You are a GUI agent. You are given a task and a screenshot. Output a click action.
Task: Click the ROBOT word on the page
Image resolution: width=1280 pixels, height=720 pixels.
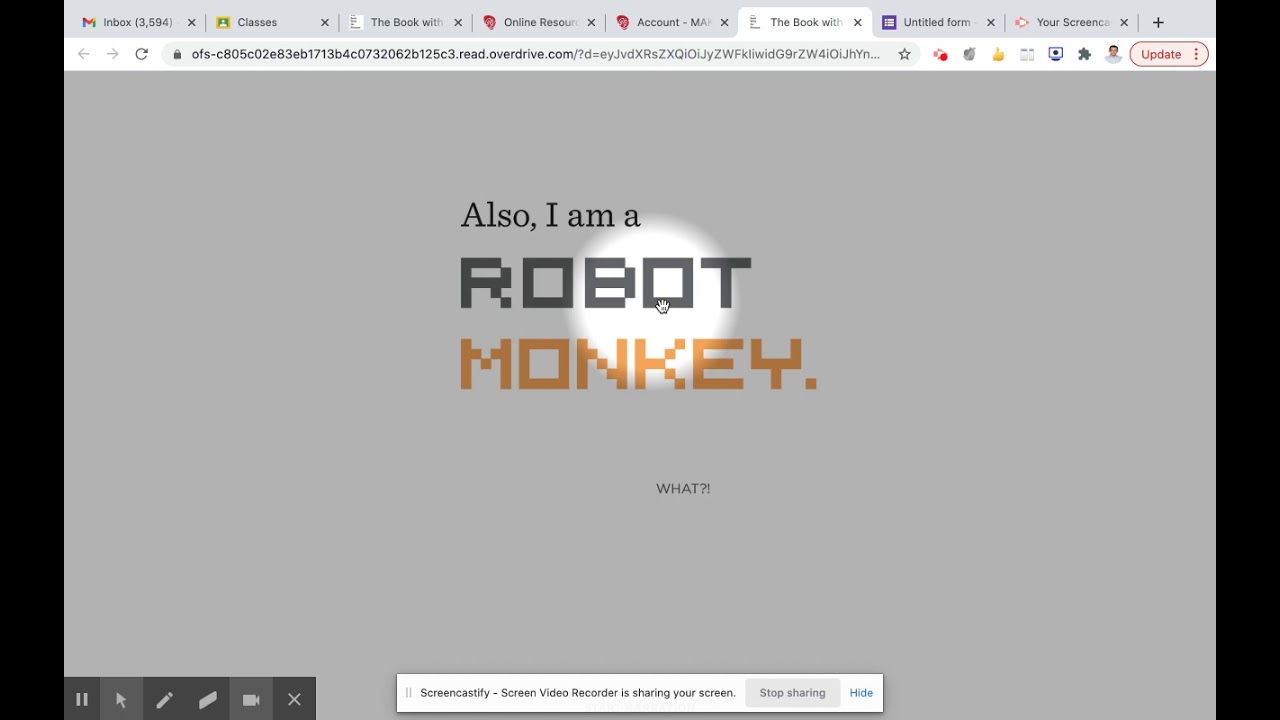[x=605, y=283]
